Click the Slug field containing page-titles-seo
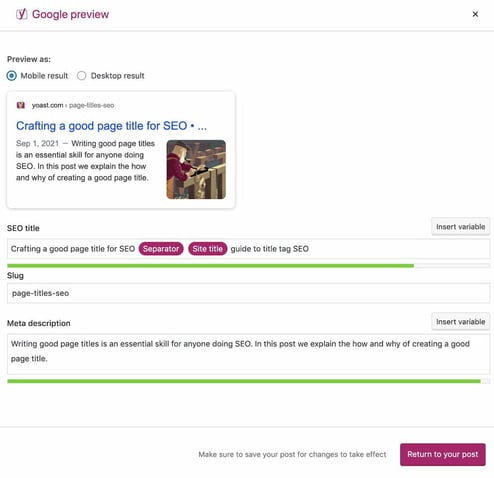The image size is (494, 478). pos(248,293)
